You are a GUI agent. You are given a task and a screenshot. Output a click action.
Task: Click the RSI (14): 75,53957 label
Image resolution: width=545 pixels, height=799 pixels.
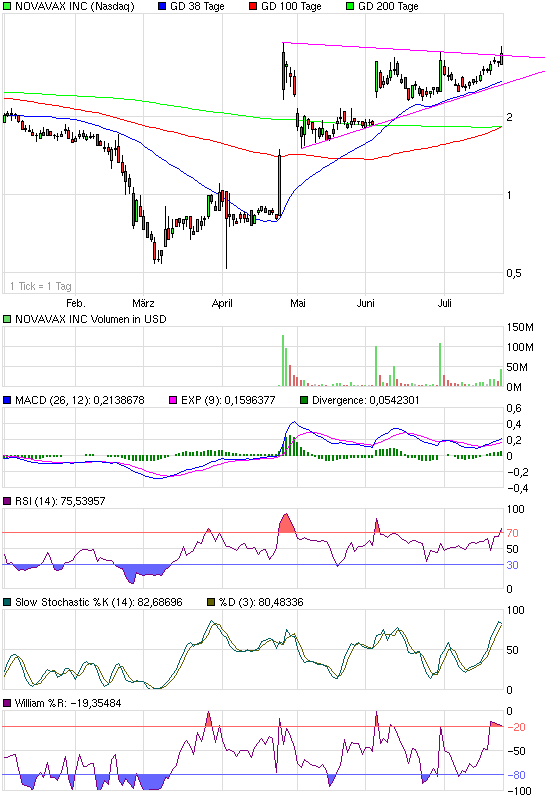60,501
